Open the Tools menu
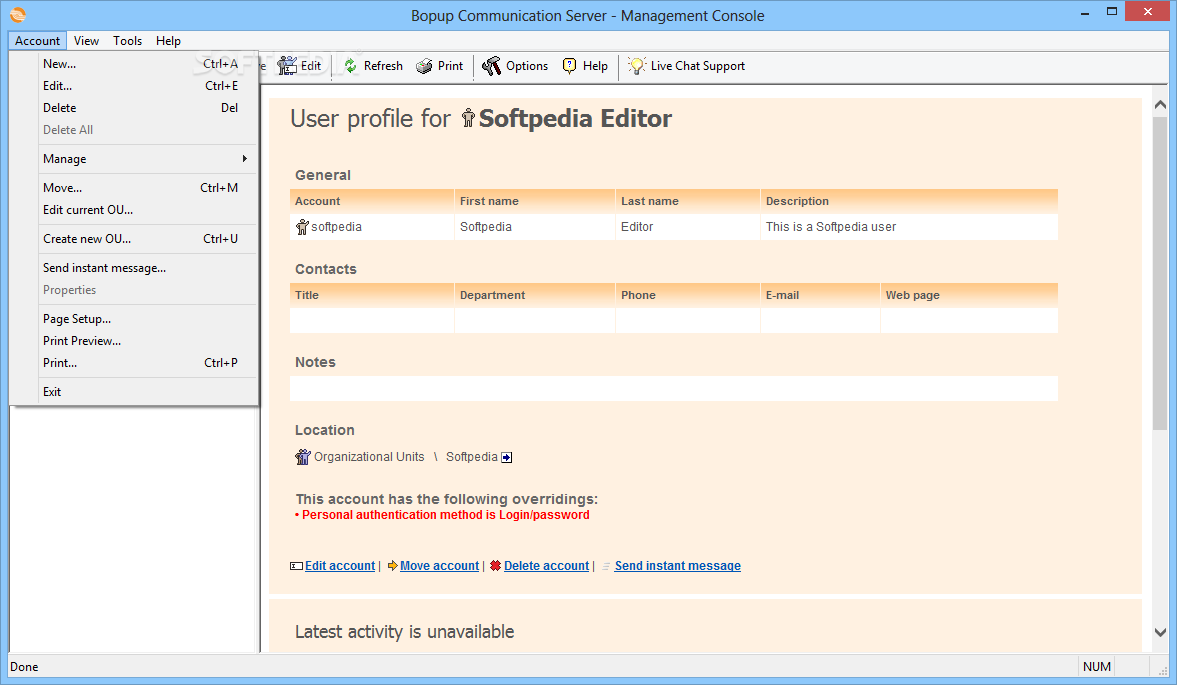The image size is (1177, 685). pos(128,41)
